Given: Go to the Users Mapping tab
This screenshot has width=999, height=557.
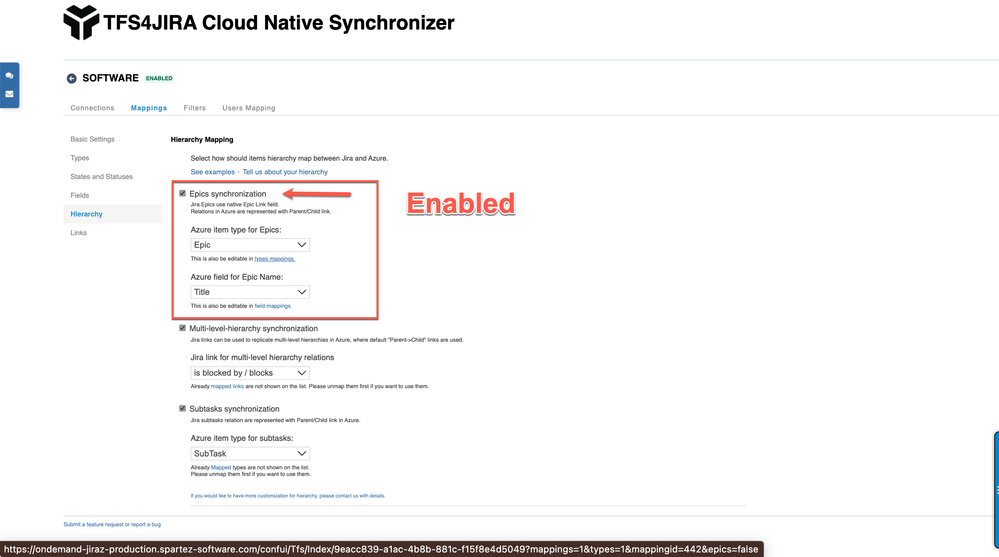Looking at the screenshot, I should tap(248, 108).
